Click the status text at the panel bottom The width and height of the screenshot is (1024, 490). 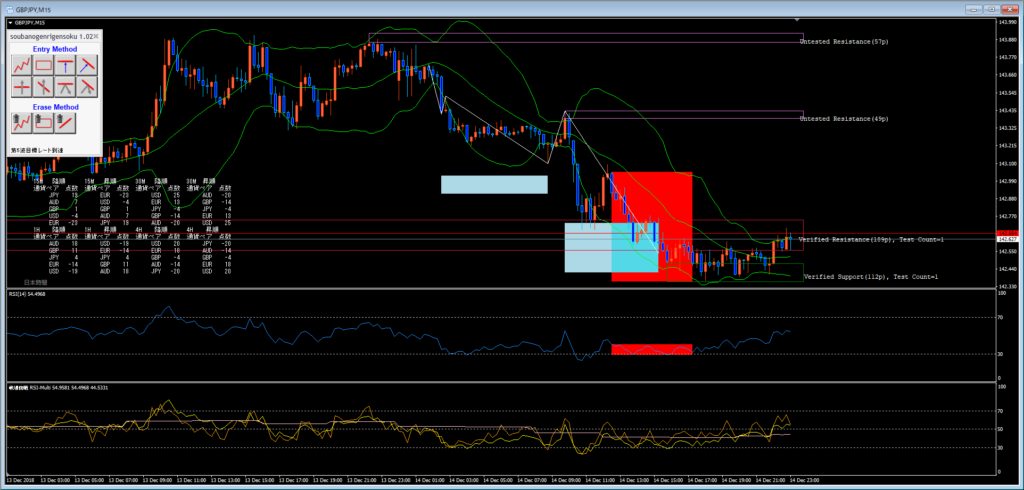[37, 150]
